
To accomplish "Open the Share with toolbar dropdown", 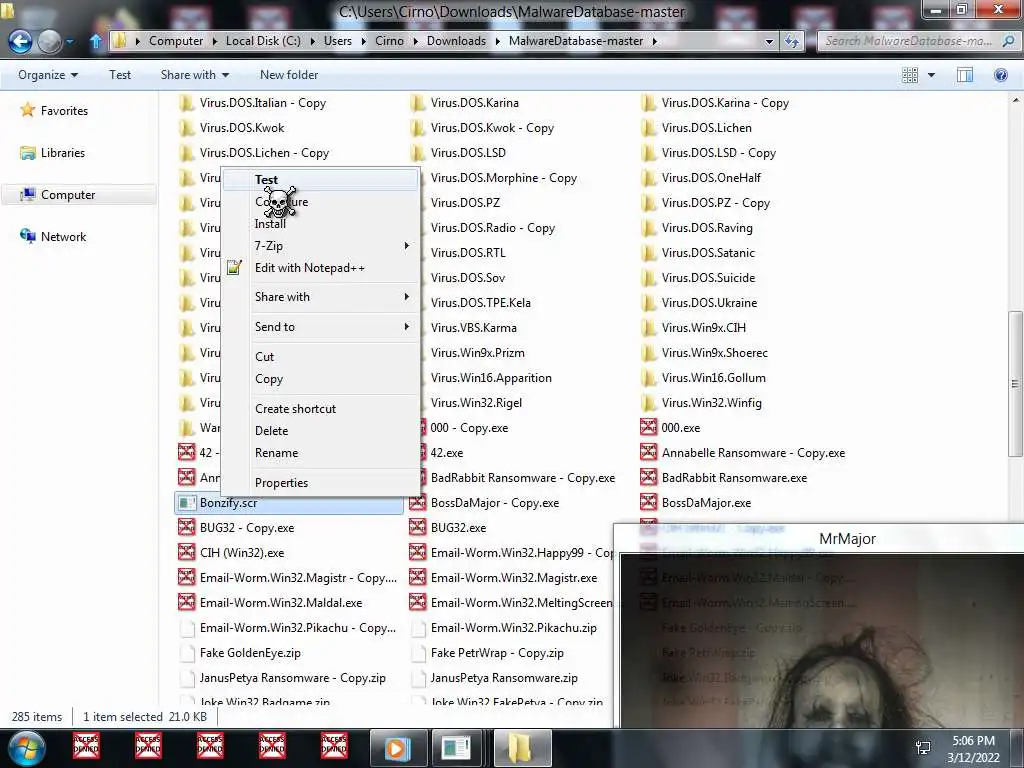I will 195,75.
